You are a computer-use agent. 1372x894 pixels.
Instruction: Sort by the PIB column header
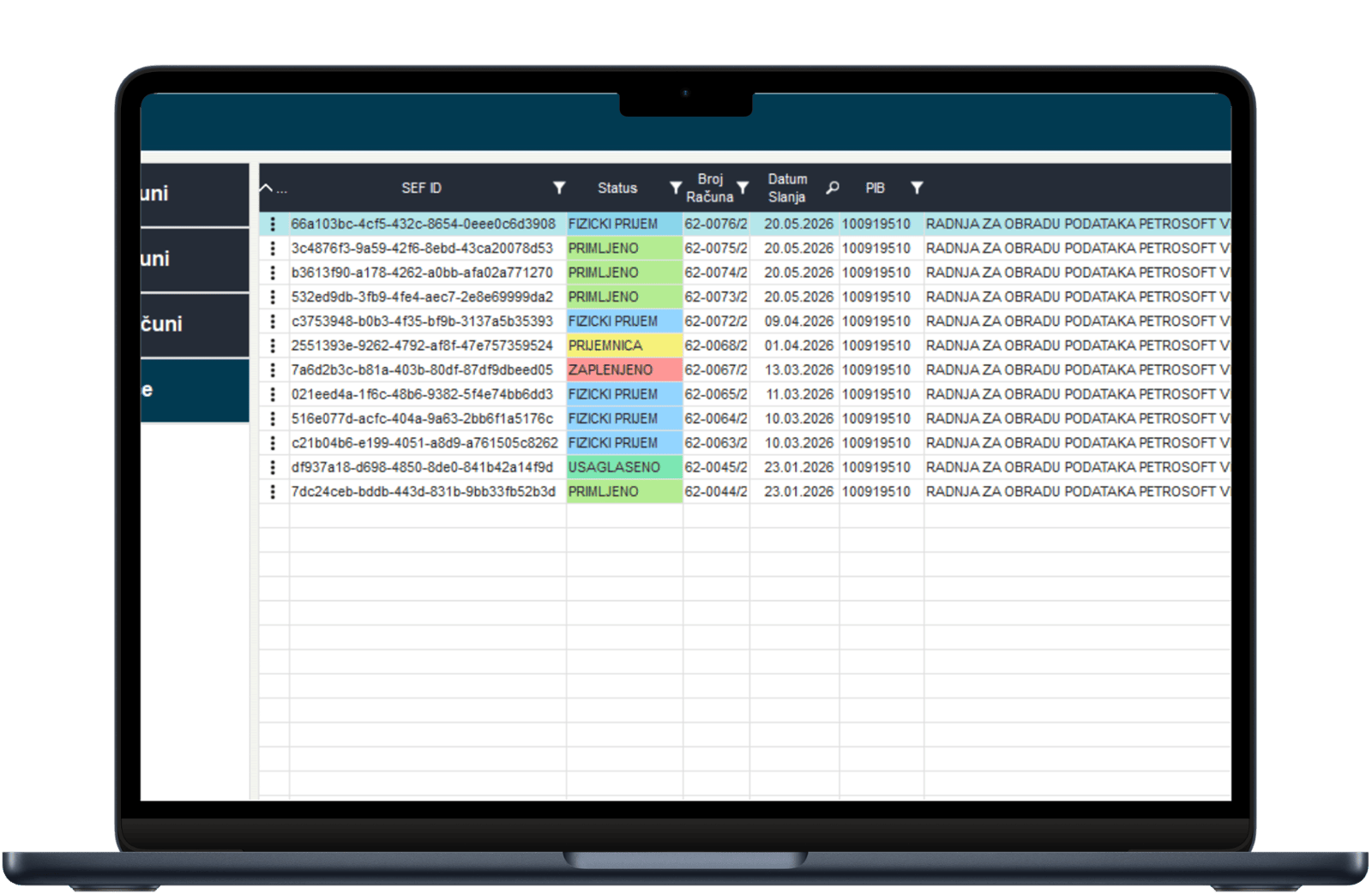pyautogui.click(x=875, y=188)
